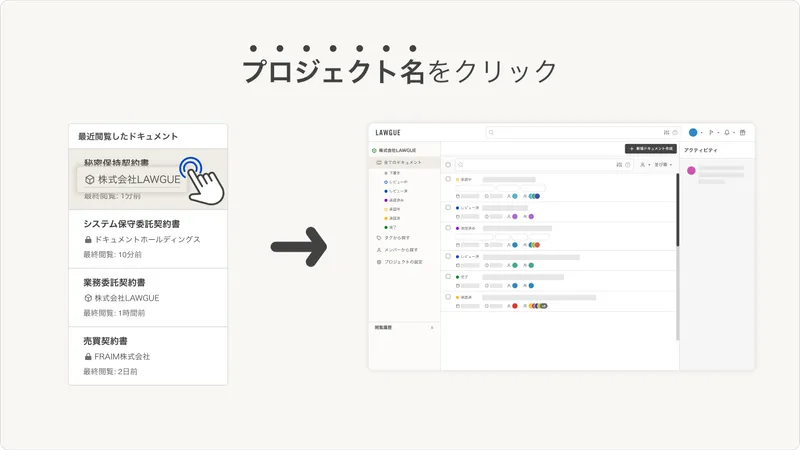Click the flag icon in the header
The image size is (800, 450).
[711, 133]
